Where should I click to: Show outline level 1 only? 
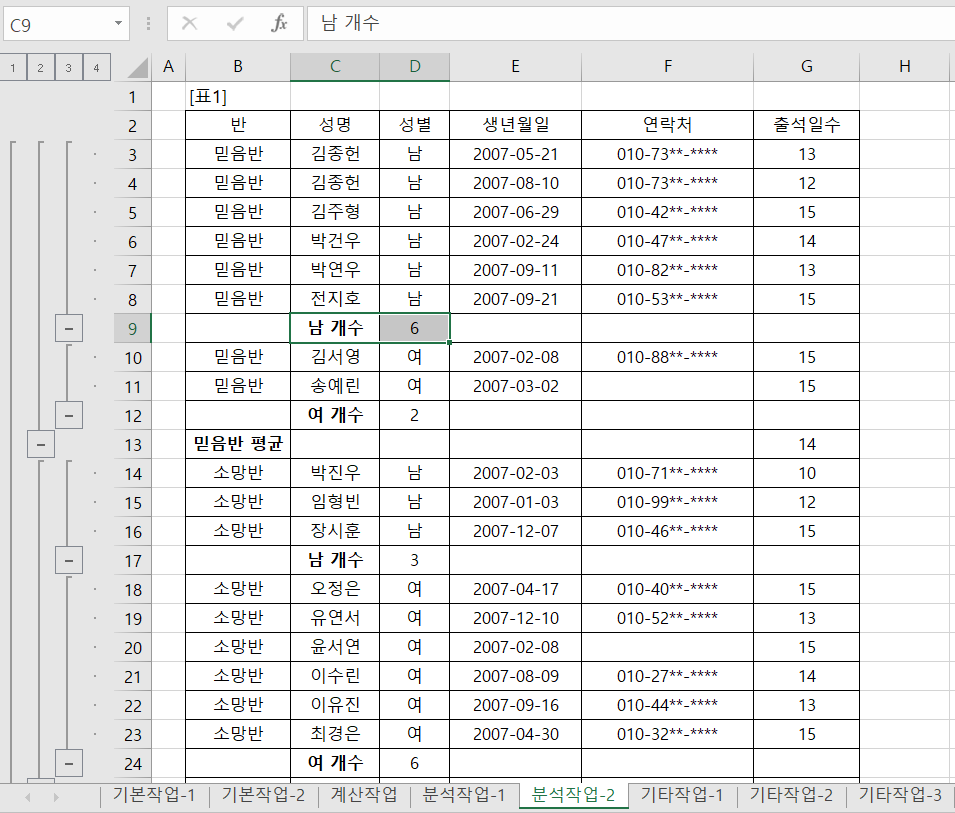click(12, 68)
